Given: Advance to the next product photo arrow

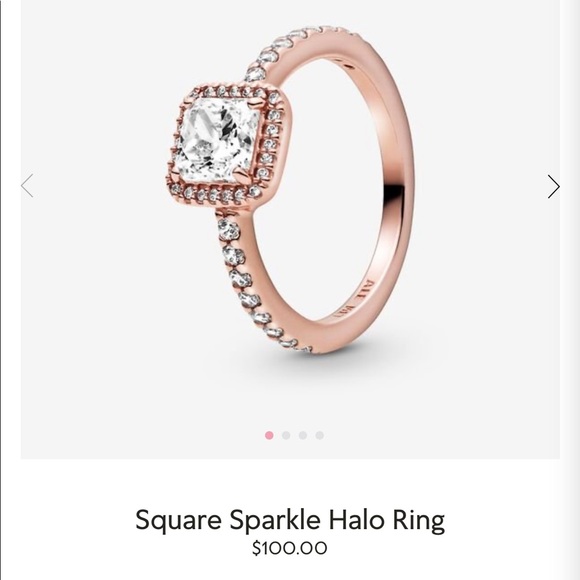Looking at the screenshot, I should (x=553, y=186).
